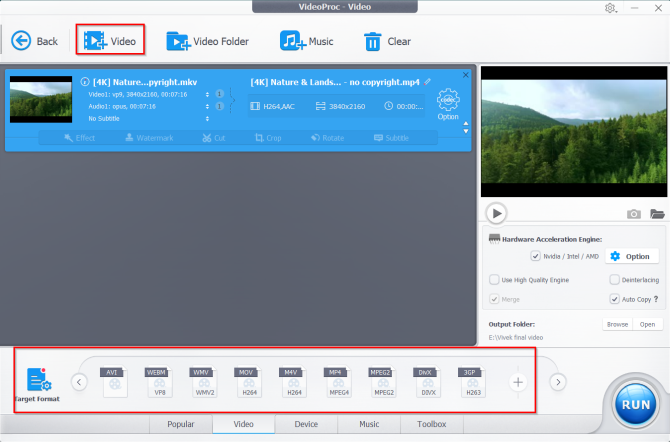
Task: Open the codec Option gear
Action: point(448,103)
